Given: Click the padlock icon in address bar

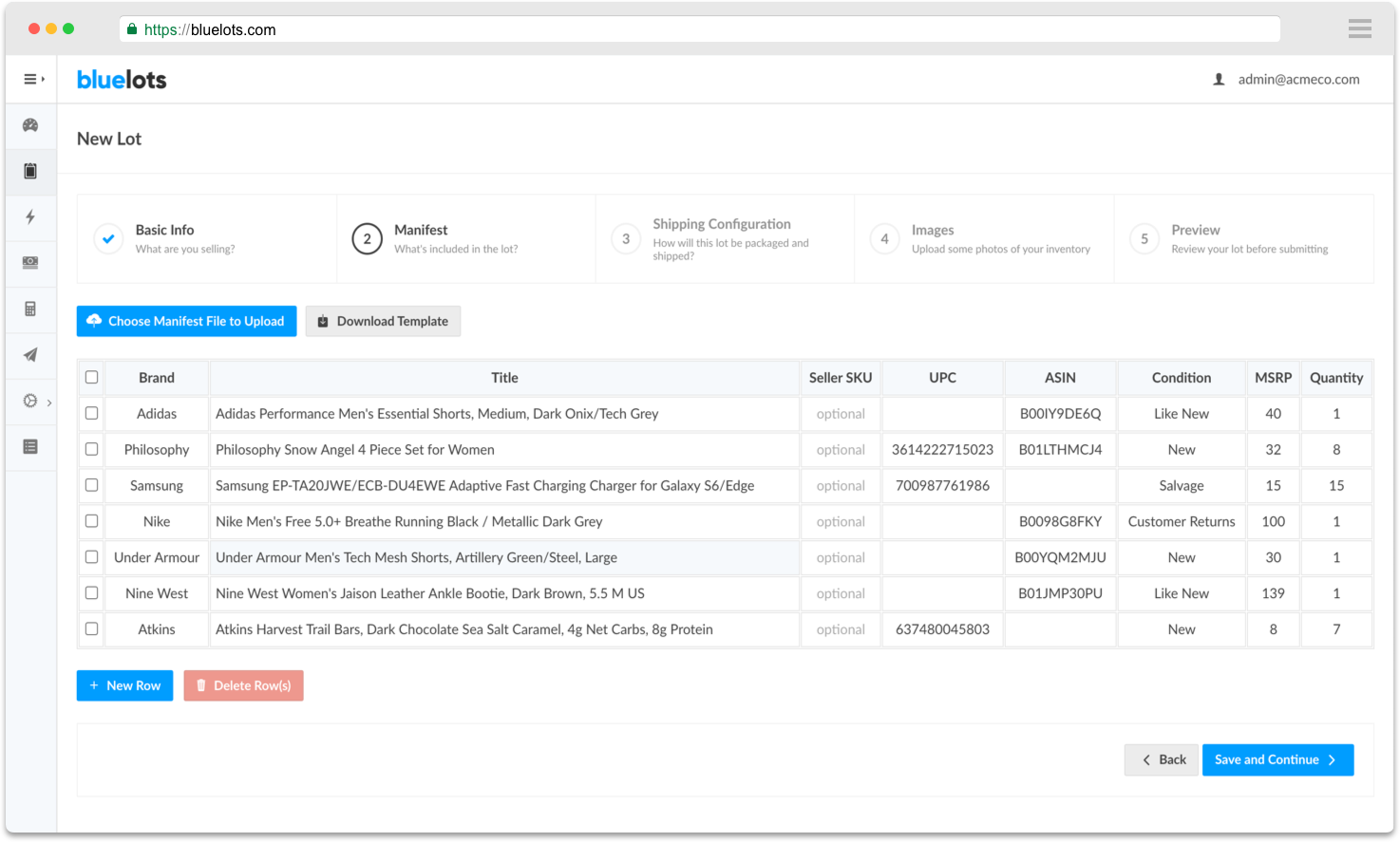Looking at the screenshot, I should [x=132, y=29].
